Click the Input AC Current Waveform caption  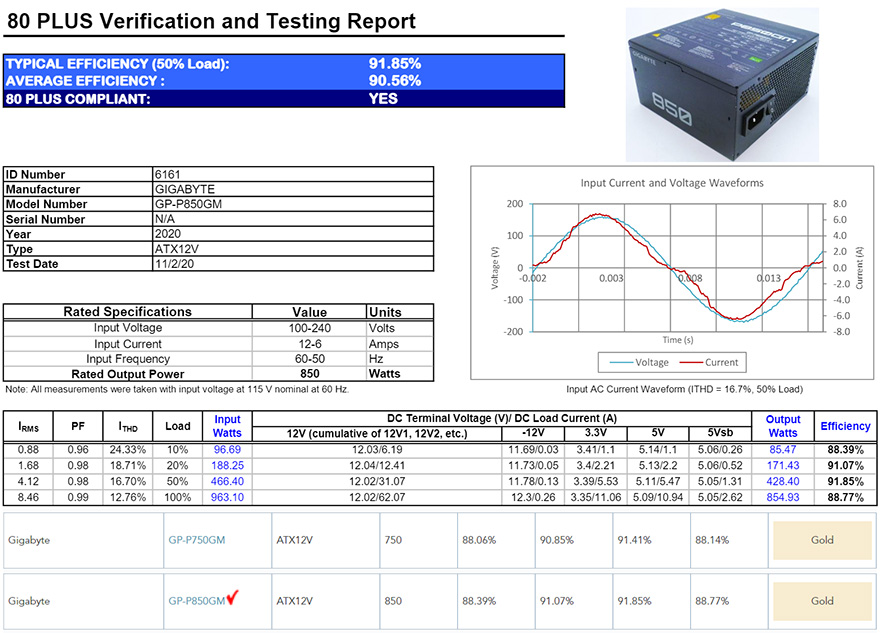684,389
